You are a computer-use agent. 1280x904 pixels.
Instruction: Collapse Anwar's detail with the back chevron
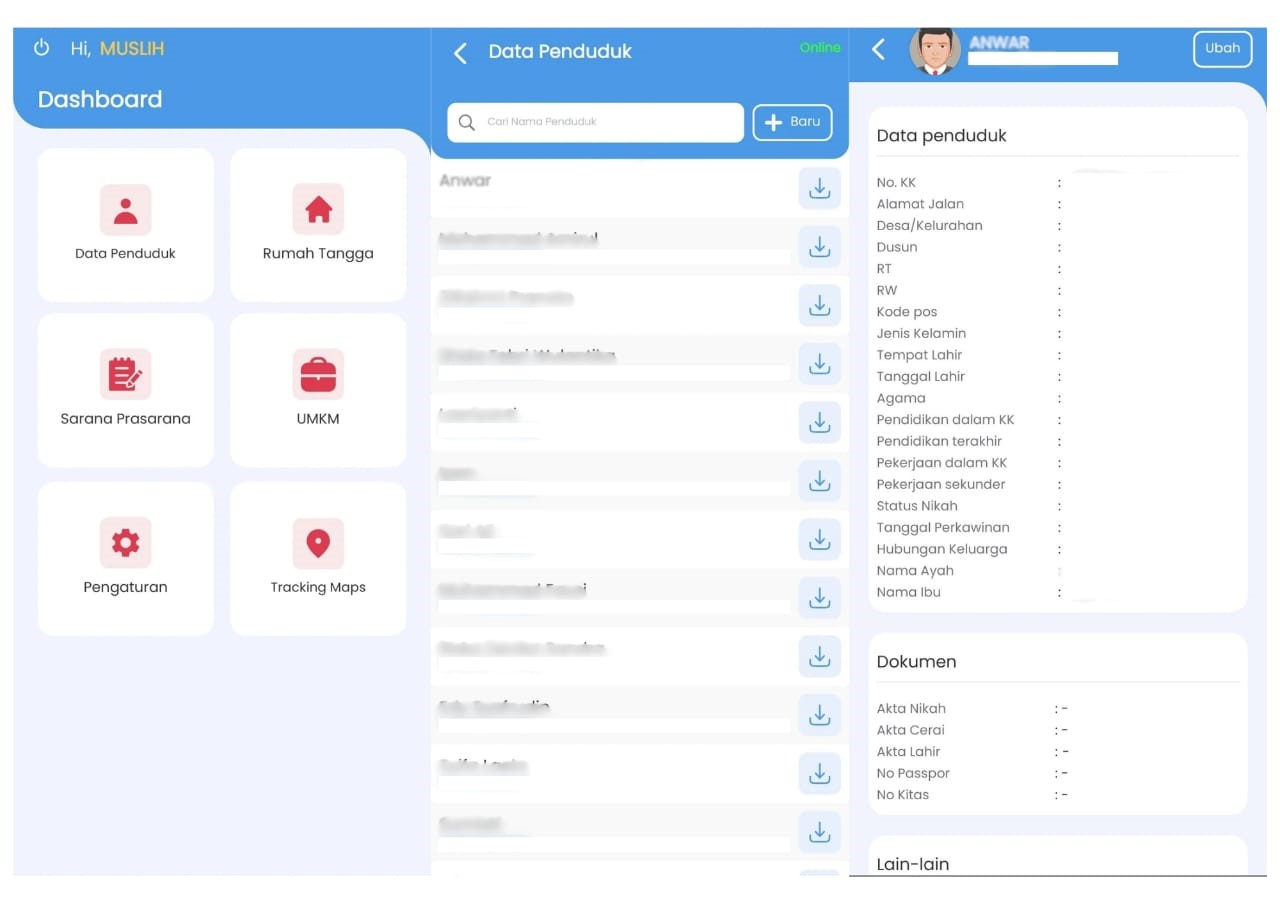point(878,48)
